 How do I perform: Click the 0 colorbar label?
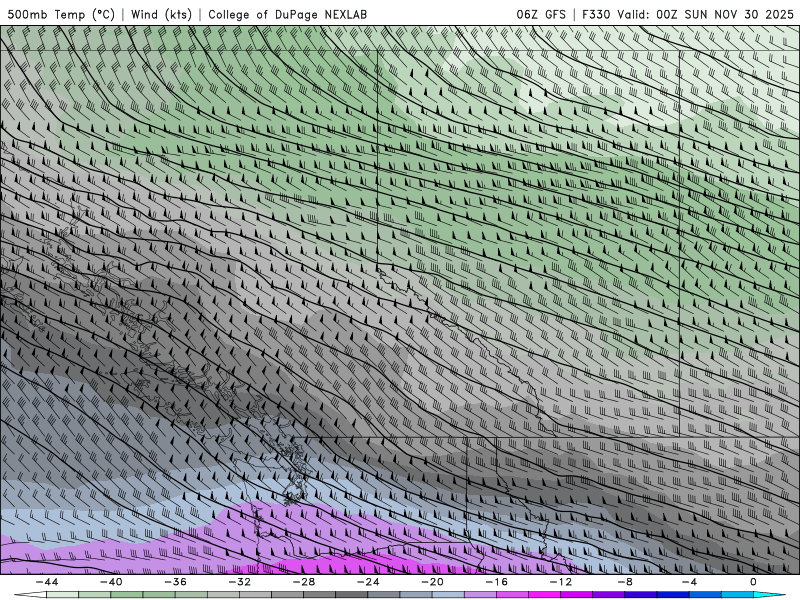point(753,582)
